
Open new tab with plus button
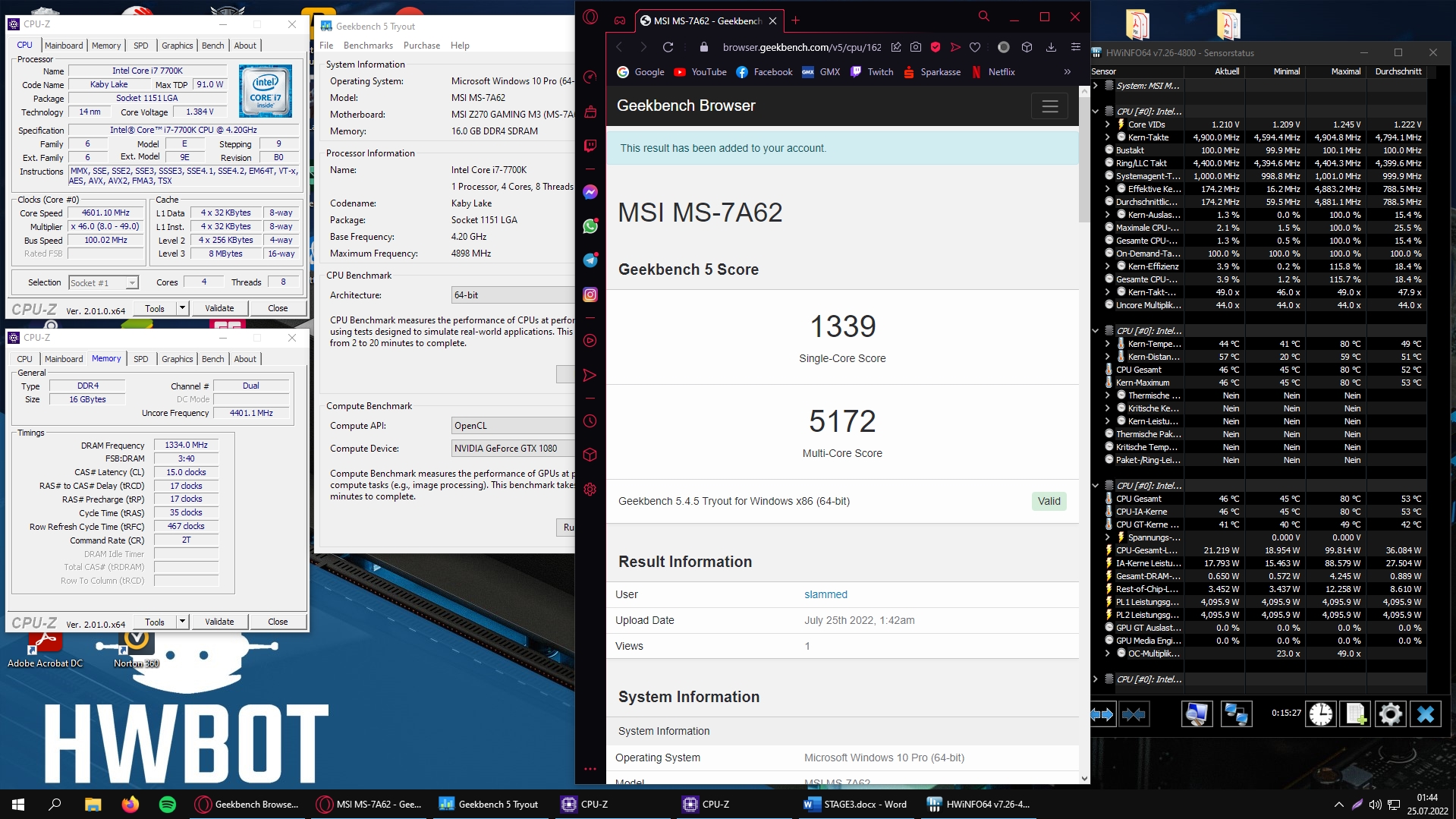795,20
